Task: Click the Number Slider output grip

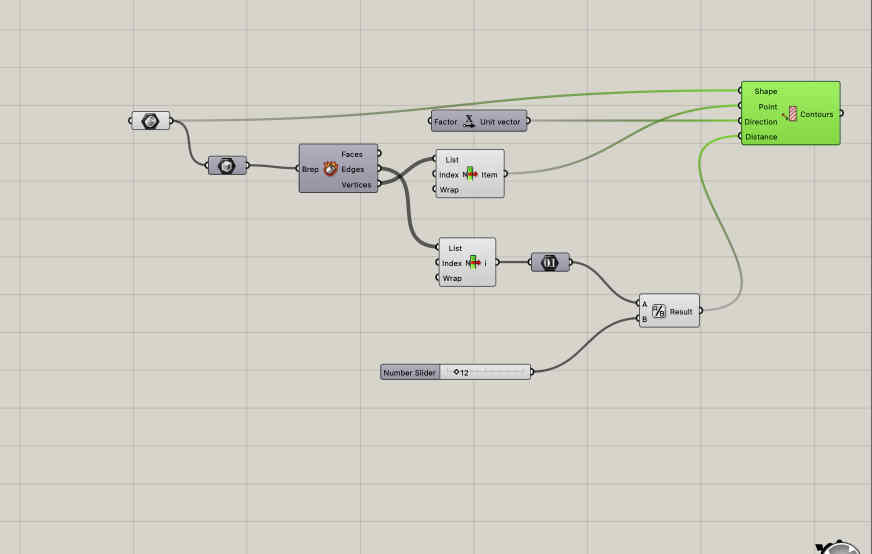Action: click(532, 372)
